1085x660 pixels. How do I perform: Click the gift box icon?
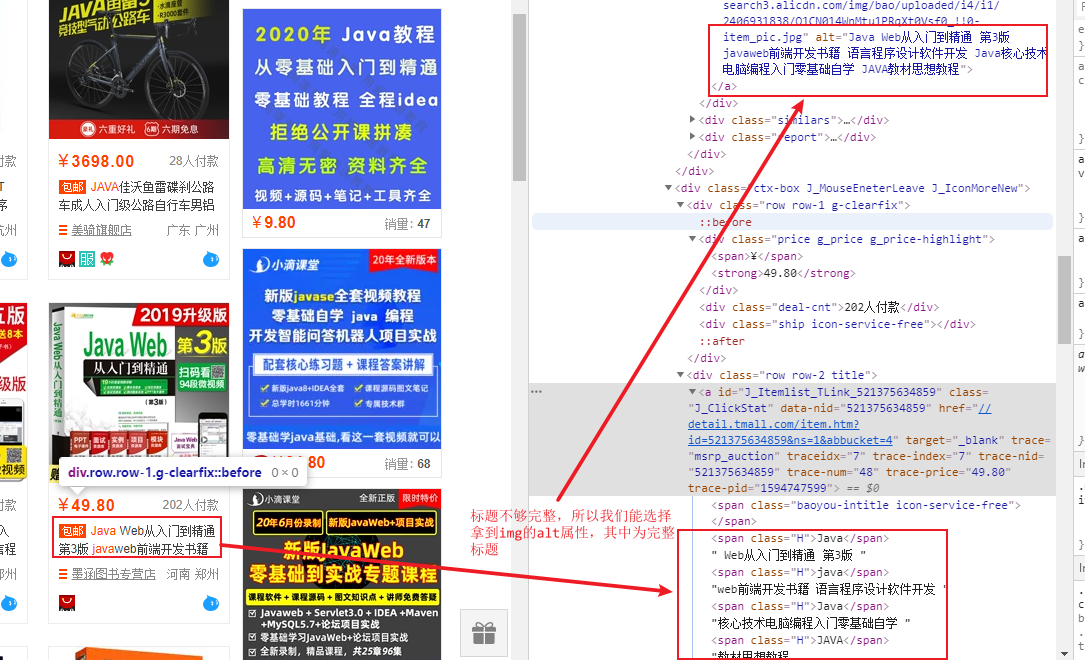coord(484,633)
